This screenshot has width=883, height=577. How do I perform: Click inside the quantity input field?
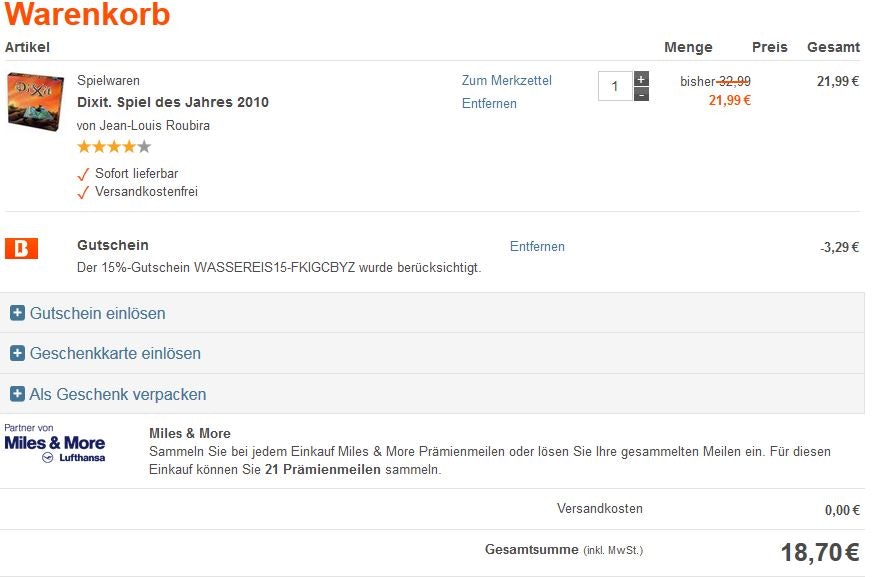[615, 84]
